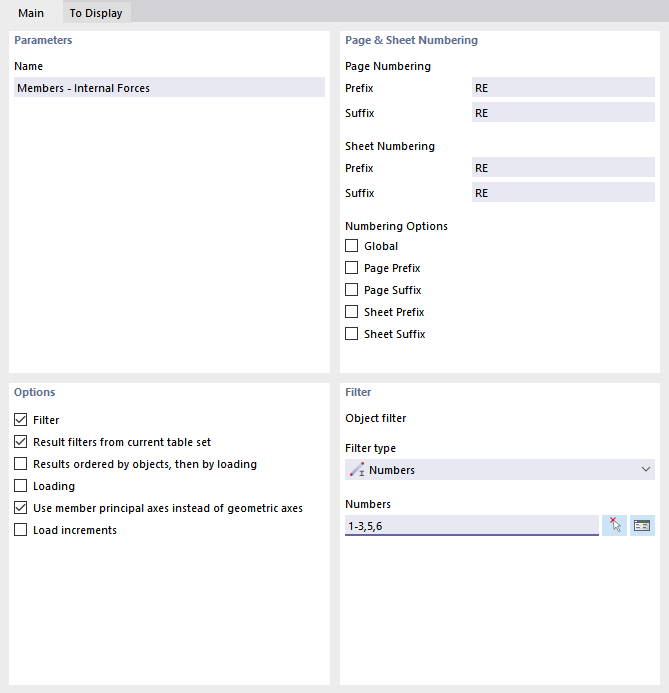Expand the Filter type dropdown arrow
The height and width of the screenshot is (693, 669).
645,470
